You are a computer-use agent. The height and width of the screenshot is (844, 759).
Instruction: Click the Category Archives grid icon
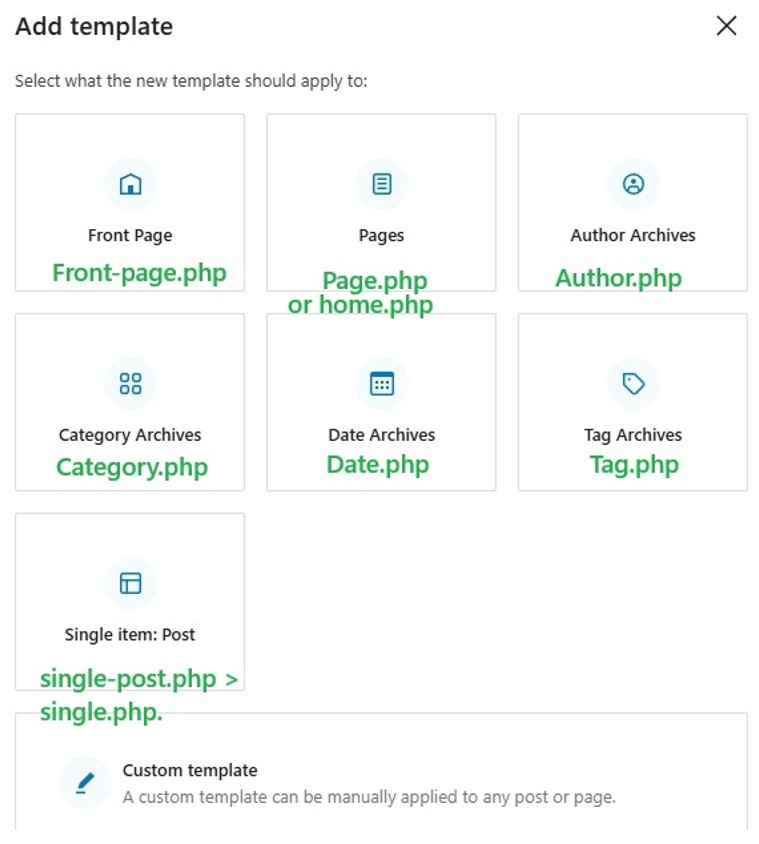click(x=130, y=384)
